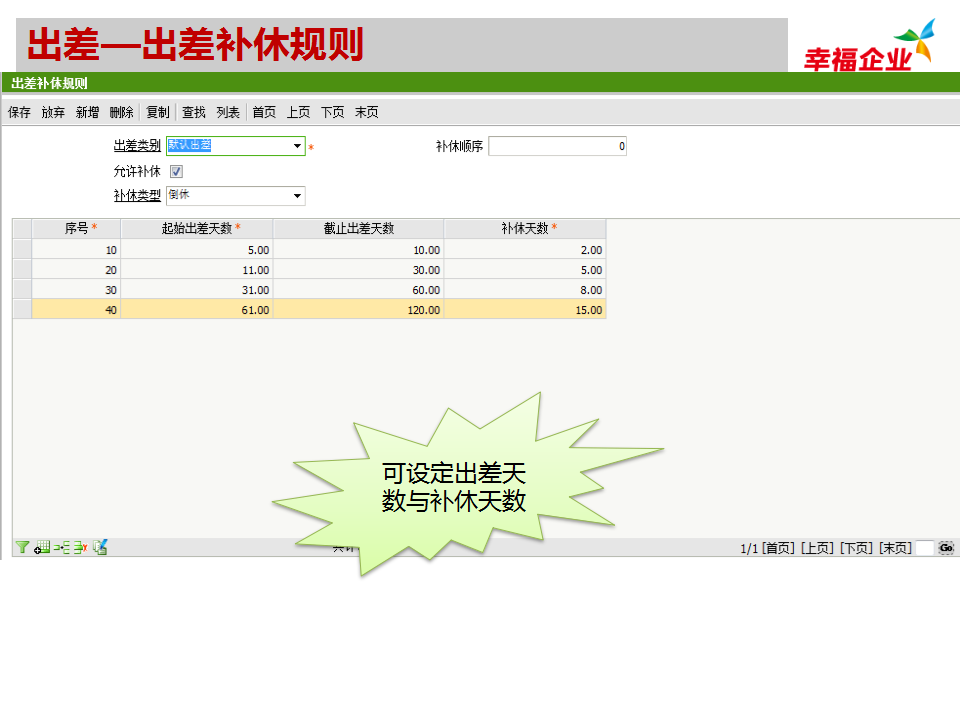The image size is (960, 720).
Task: Click the edit/export grid icon
Action: (100, 547)
